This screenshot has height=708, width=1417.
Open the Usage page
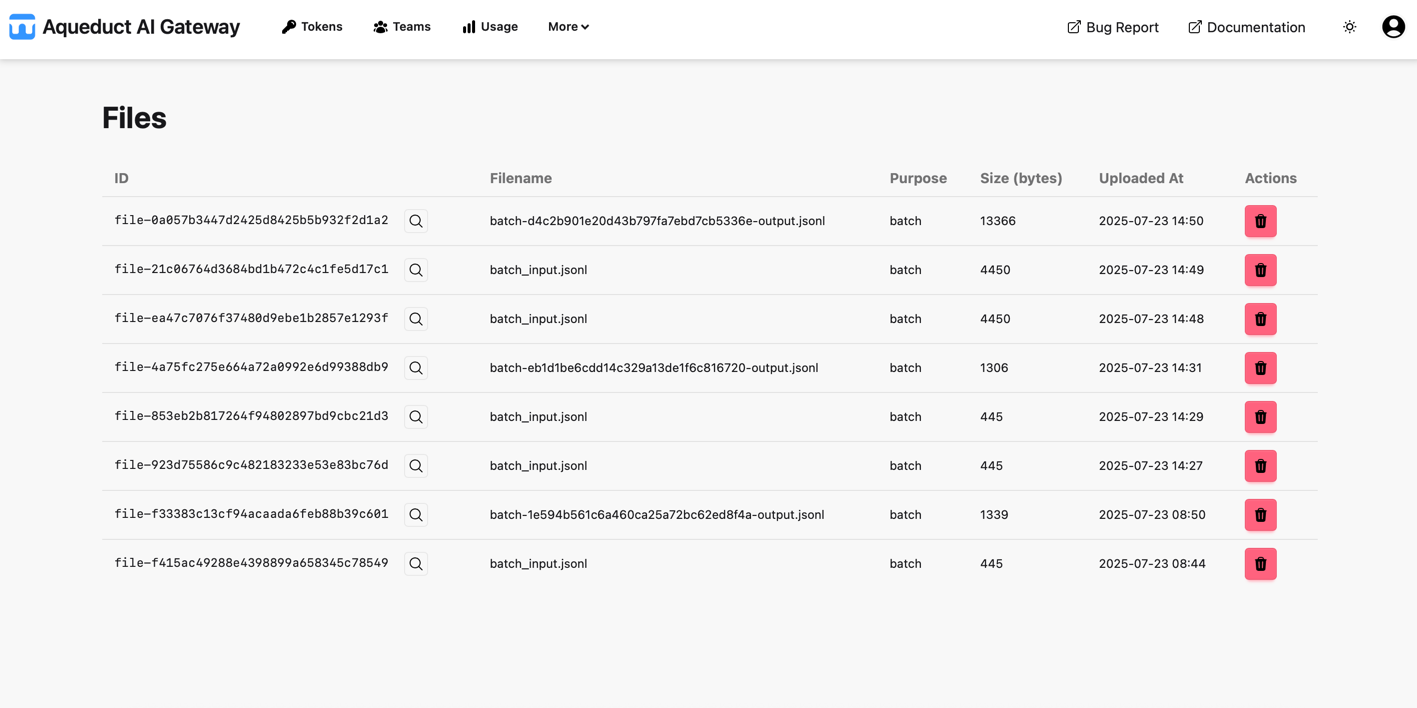click(x=490, y=27)
